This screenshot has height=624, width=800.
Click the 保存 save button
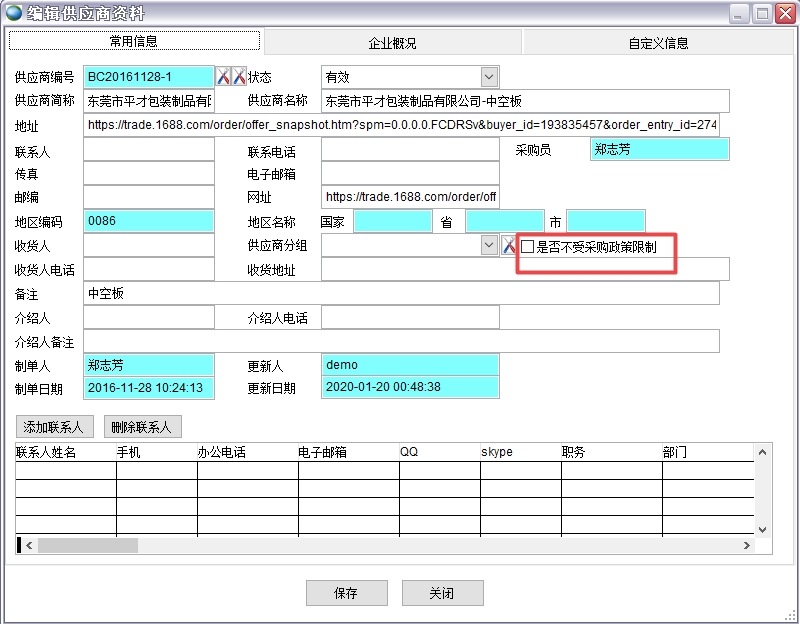[x=346, y=592]
